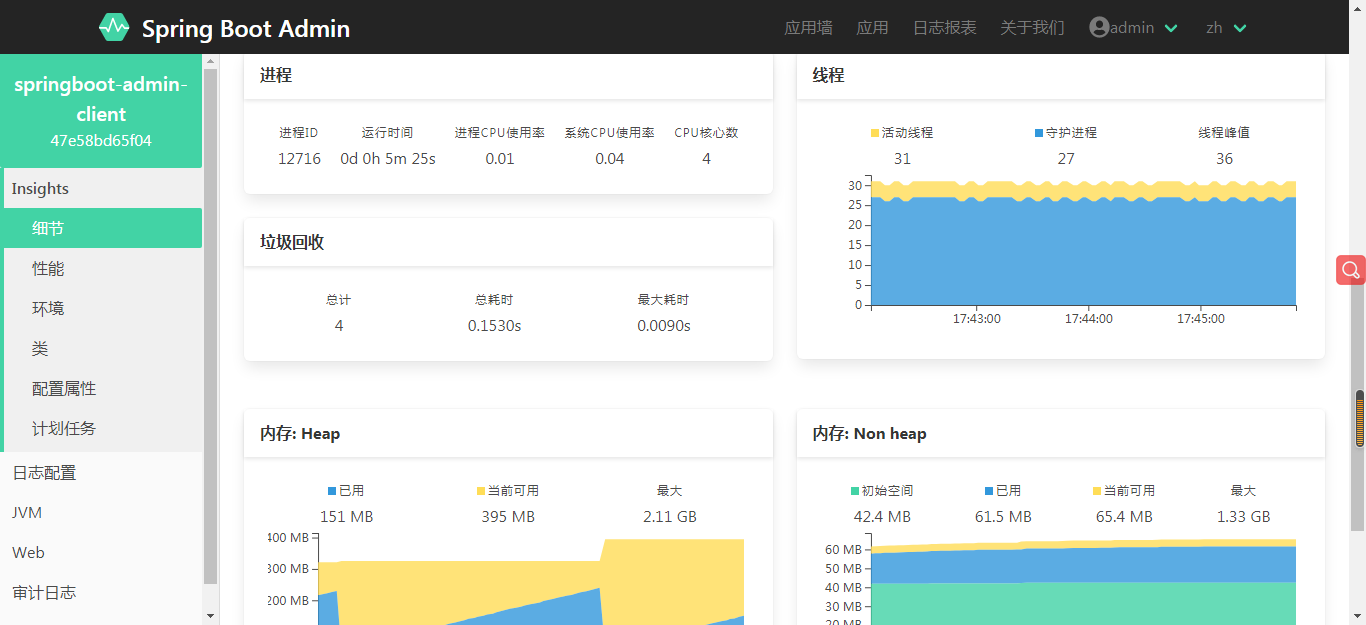Click the 线程峰值 value 36
Screen dimensions: 1366x625
point(1224,158)
